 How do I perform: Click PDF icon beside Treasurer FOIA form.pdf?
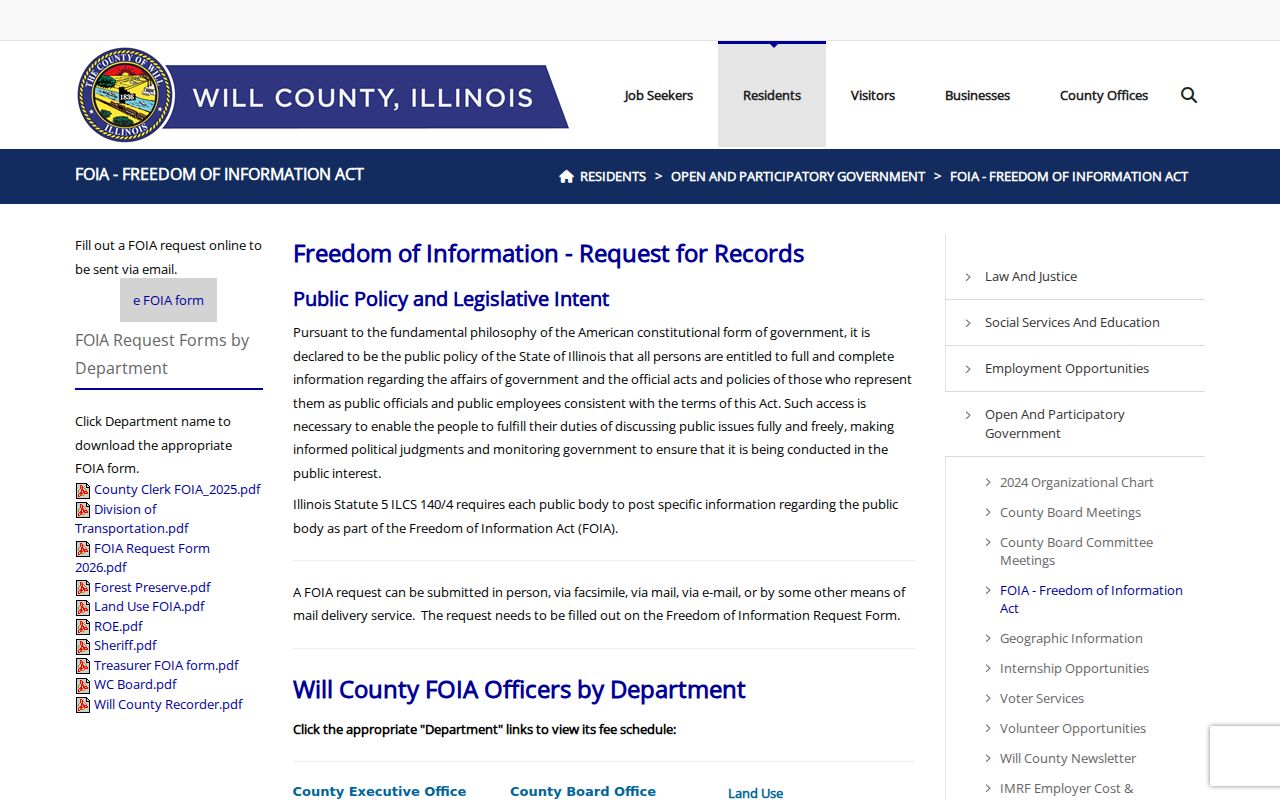83,666
